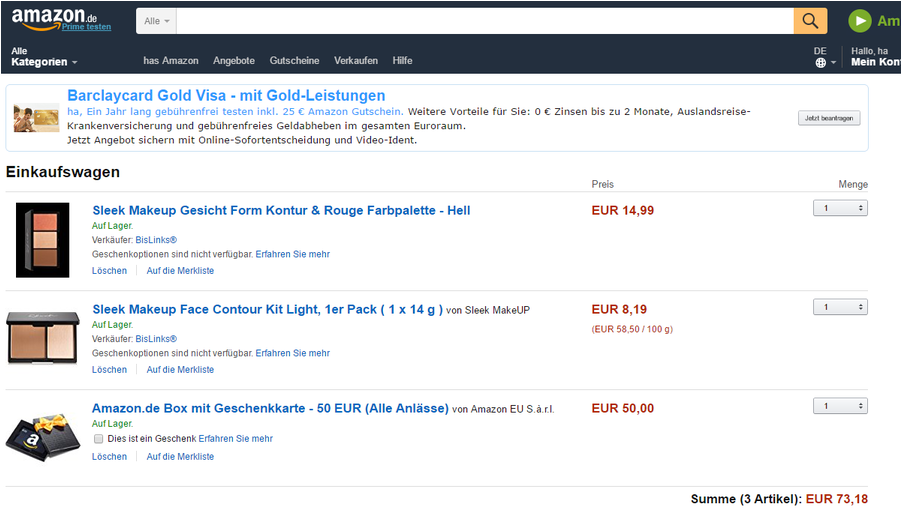This screenshot has width=902, height=512.
Task: Click "Löschen" under Sleek Face Contour Kit
Action: (x=109, y=370)
